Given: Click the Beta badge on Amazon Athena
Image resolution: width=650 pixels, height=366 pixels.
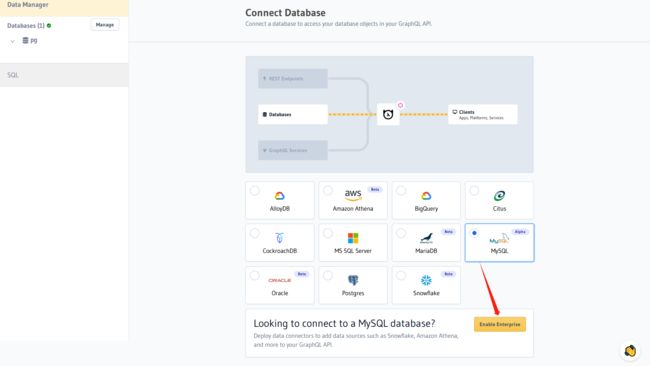Looking at the screenshot, I should [375, 189].
